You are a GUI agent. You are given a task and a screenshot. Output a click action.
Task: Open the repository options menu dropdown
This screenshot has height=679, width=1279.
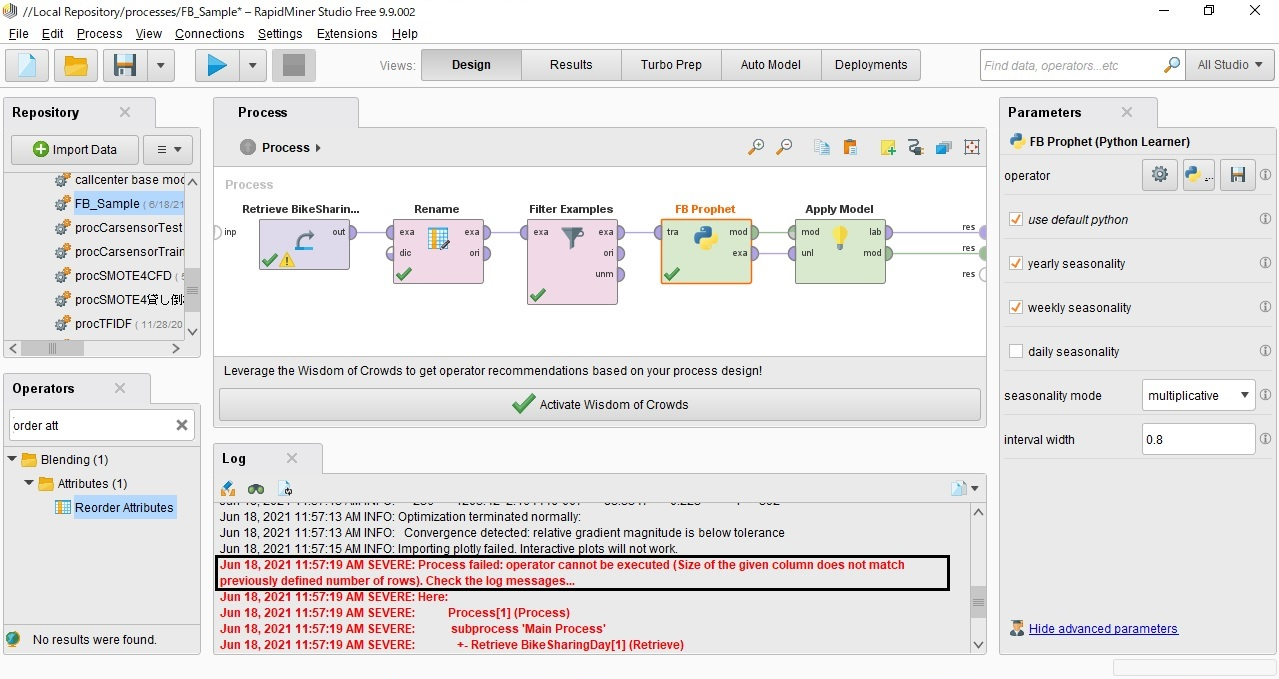pyautogui.click(x=168, y=149)
